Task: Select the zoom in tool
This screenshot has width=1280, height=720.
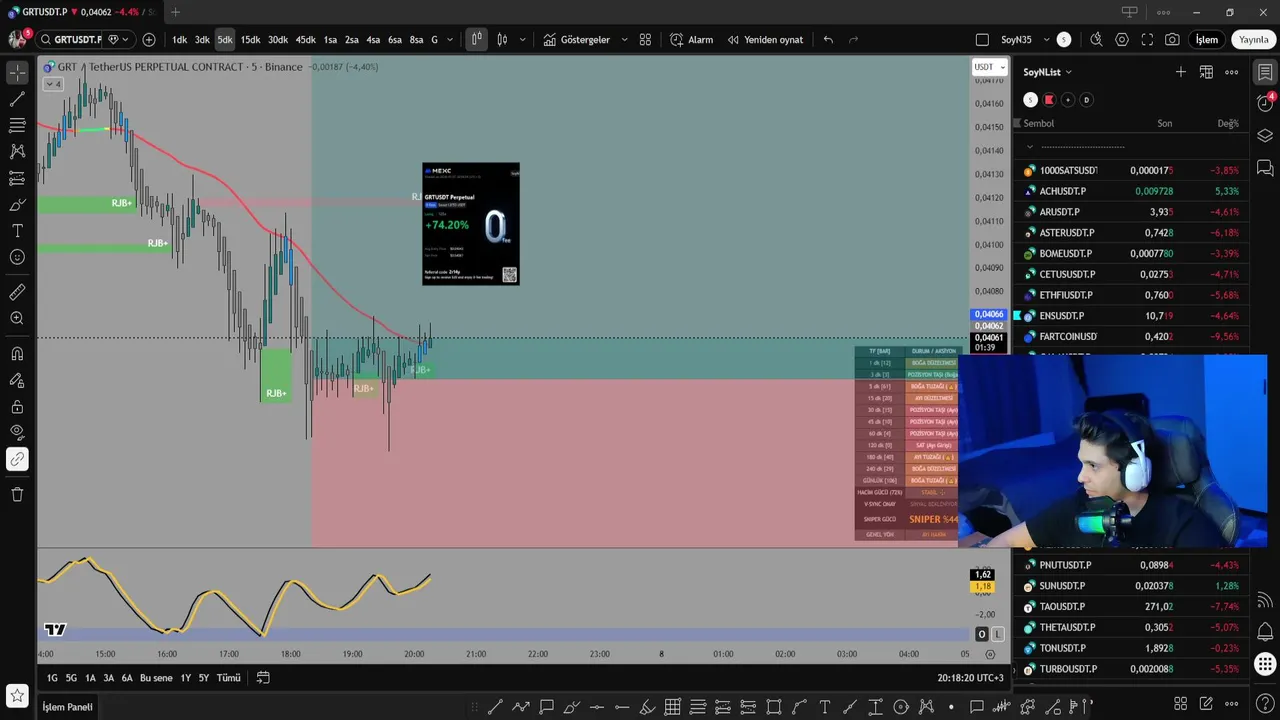Action: pyautogui.click(x=17, y=318)
